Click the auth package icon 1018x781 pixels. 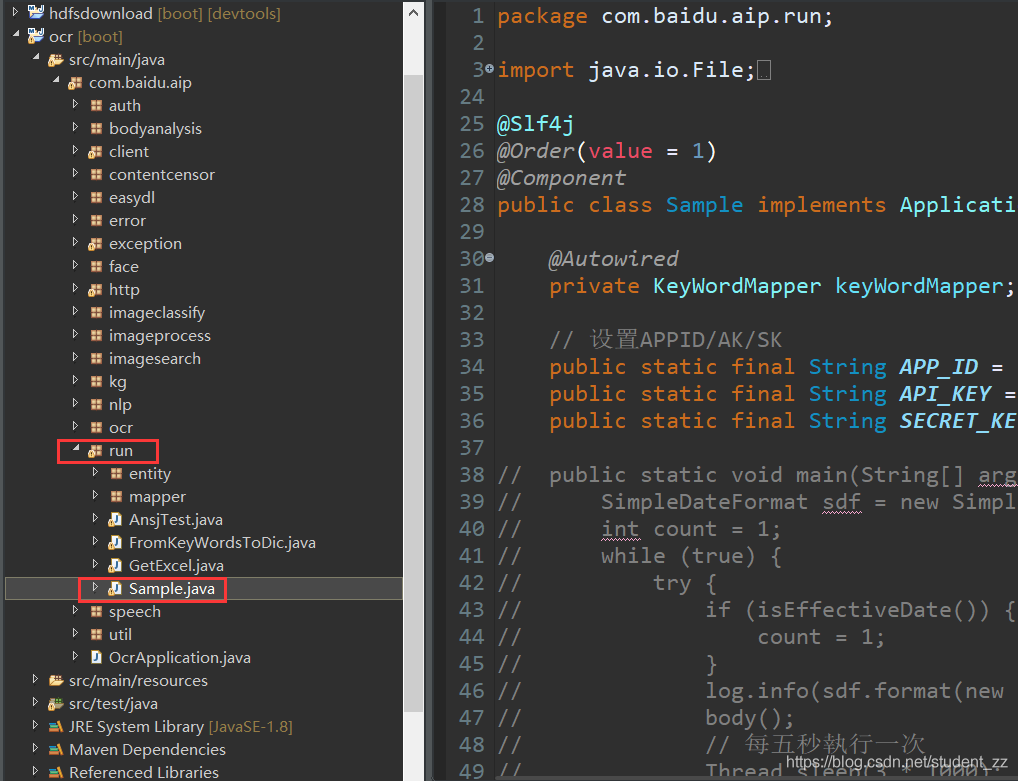pos(96,105)
